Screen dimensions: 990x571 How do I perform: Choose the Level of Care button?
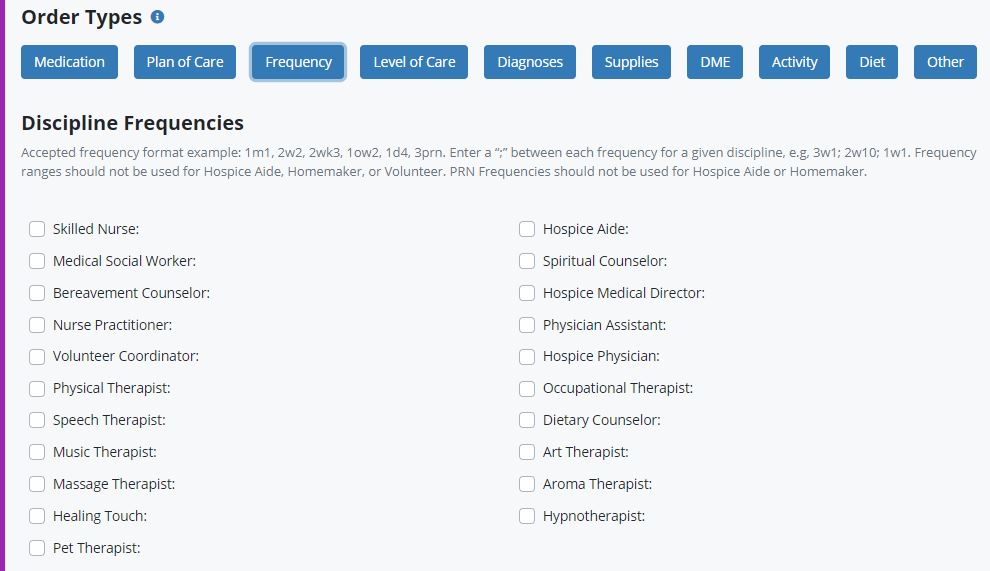414,62
